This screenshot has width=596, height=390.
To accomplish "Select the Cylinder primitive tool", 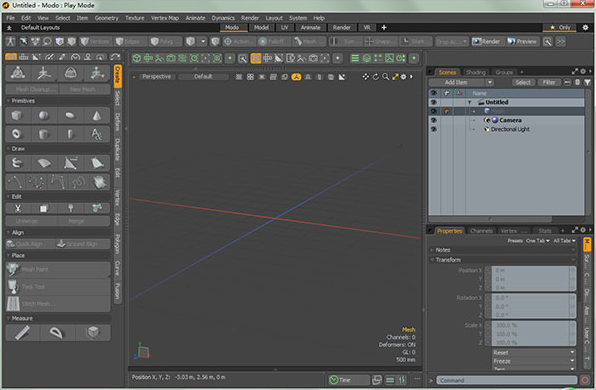I will [x=43, y=134].
